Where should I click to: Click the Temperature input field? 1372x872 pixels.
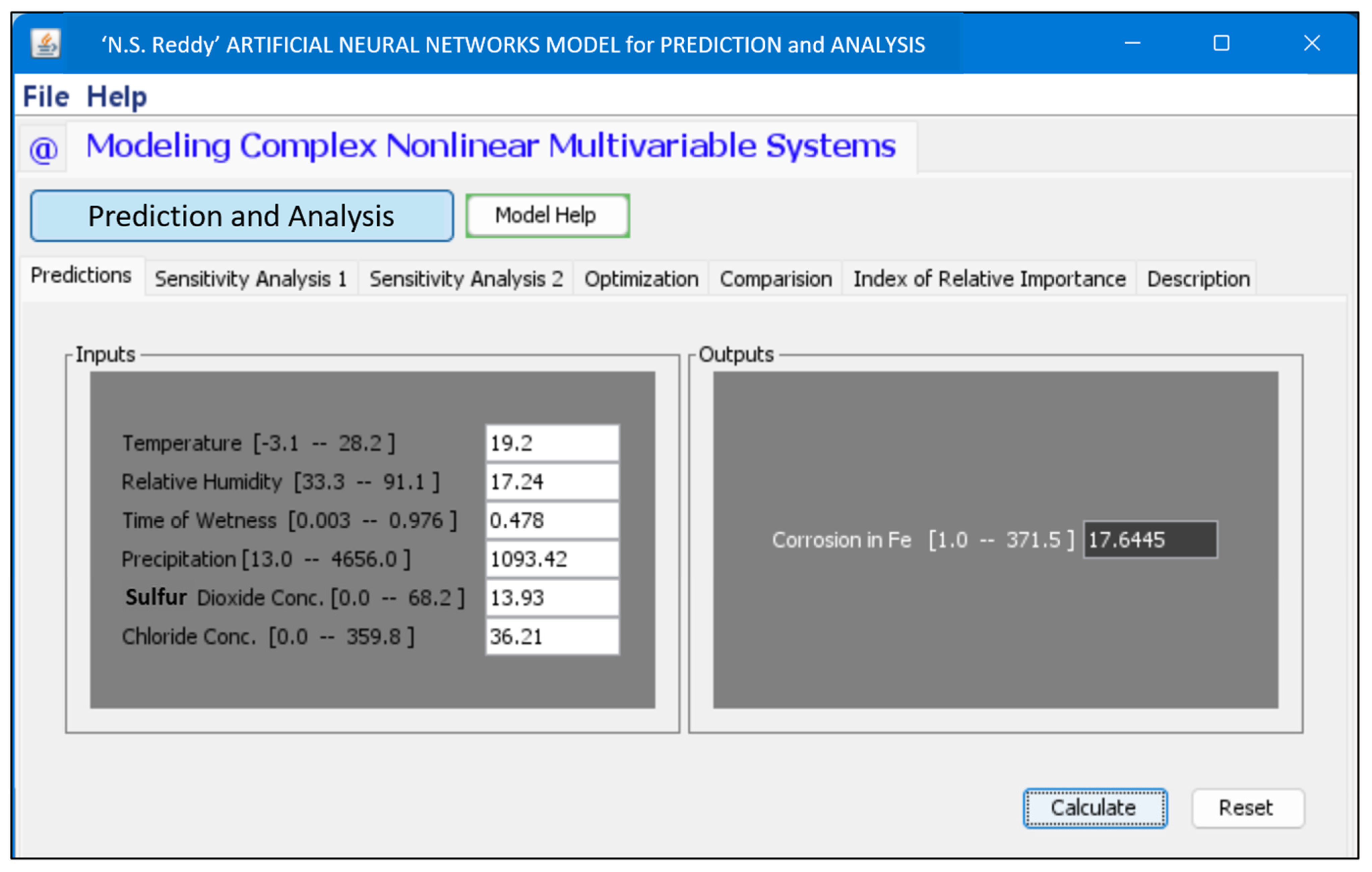pos(552,444)
